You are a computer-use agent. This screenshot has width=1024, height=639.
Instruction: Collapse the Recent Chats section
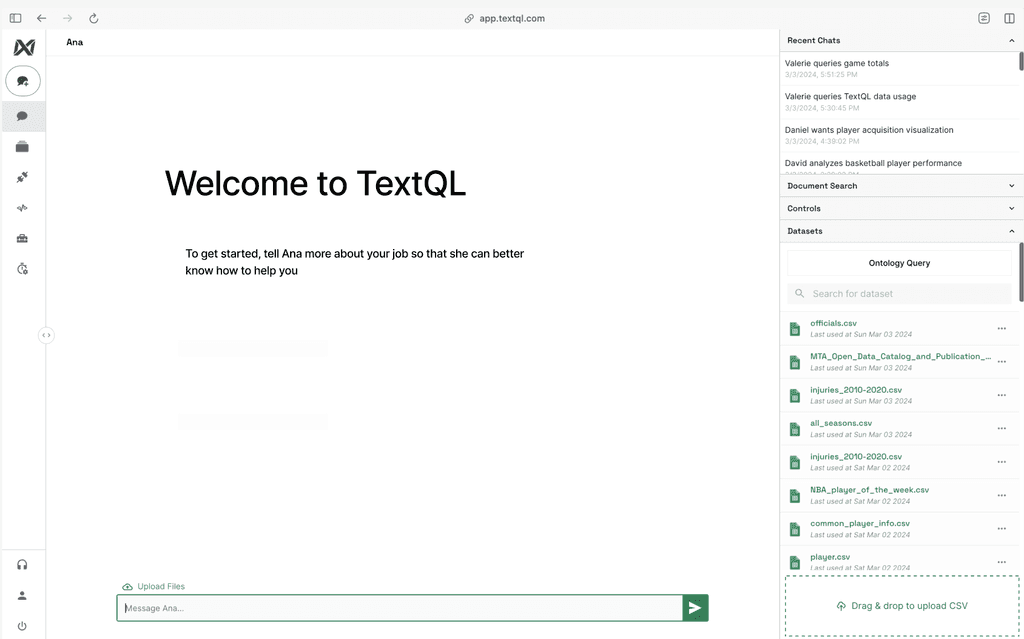click(1012, 41)
